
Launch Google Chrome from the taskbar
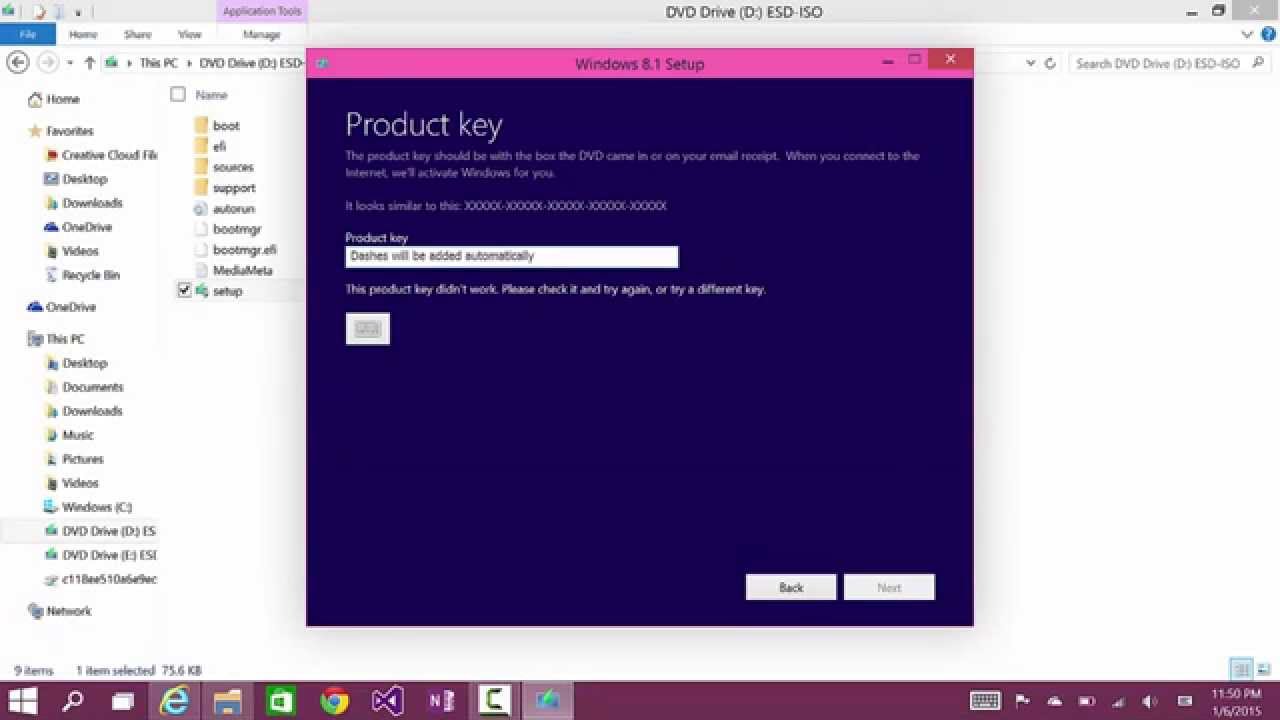tap(335, 701)
